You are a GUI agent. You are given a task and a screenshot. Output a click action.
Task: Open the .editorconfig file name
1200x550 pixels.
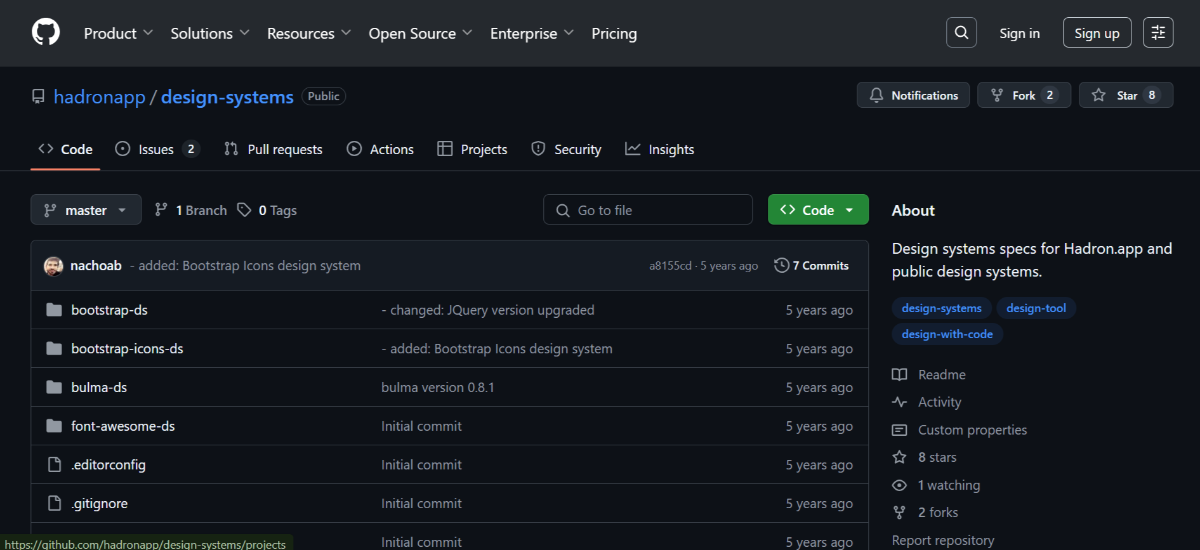(x=108, y=465)
